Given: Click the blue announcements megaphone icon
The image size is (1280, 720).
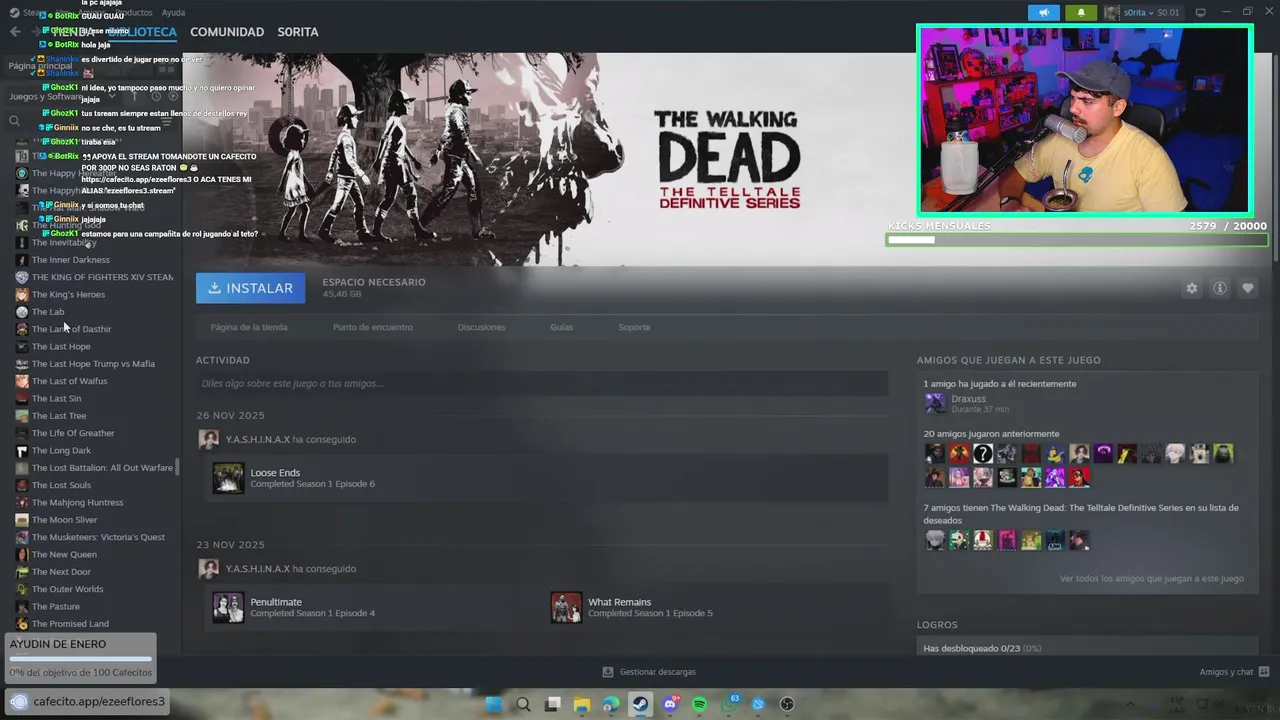Looking at the screenshot, I should click(1043, 13).
